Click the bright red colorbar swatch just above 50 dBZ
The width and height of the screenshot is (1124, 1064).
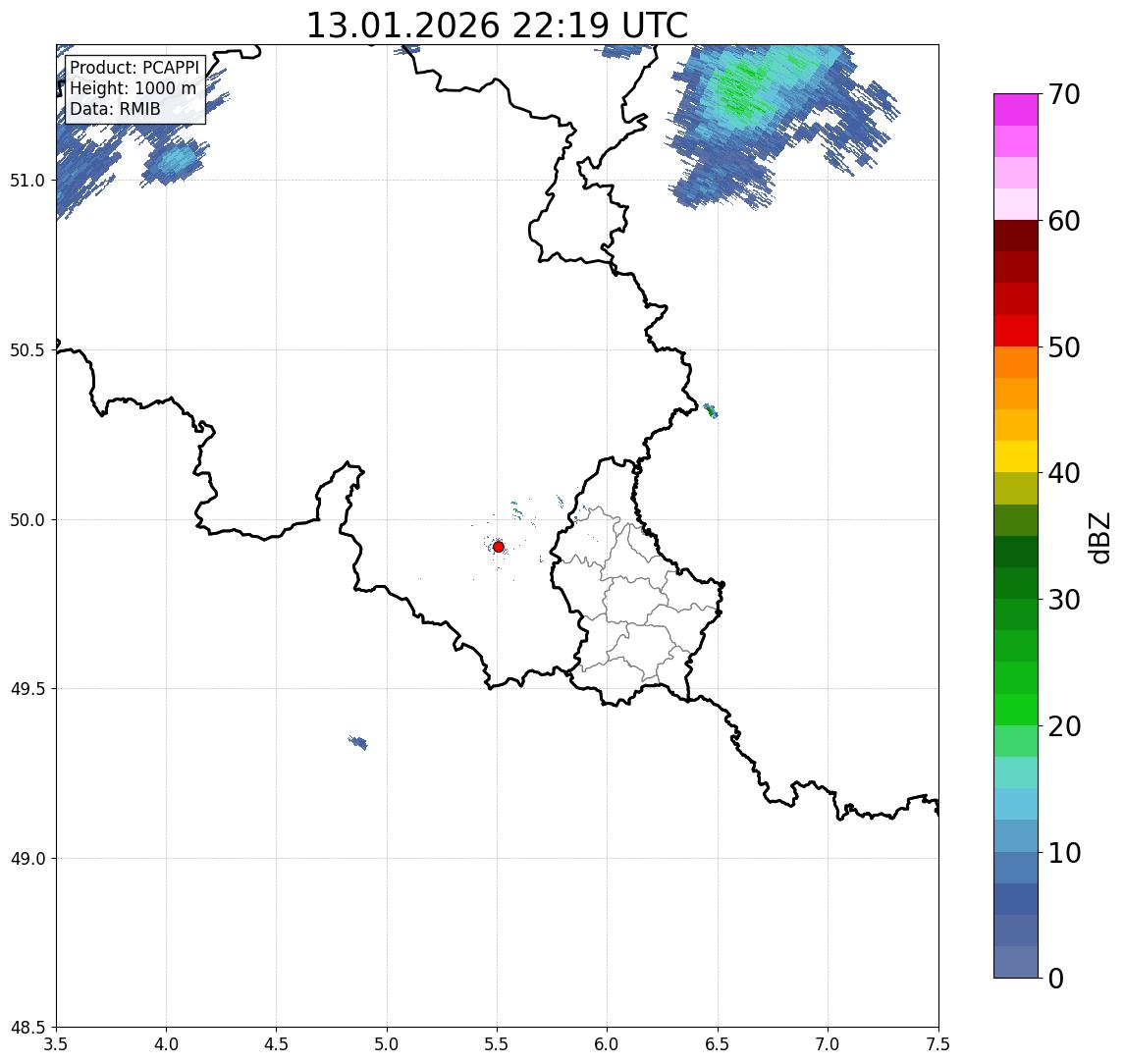tap(1016, 331)
